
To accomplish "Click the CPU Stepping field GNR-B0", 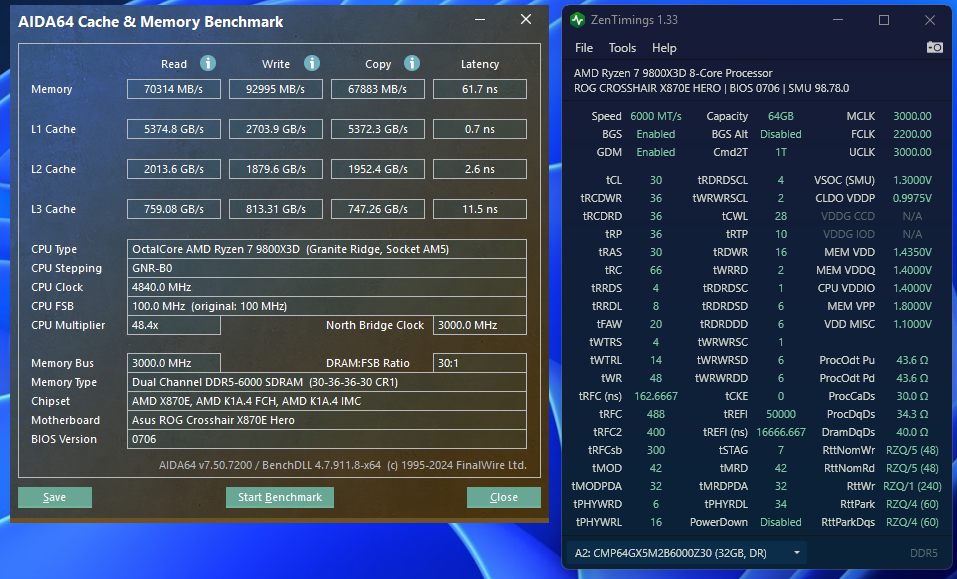I will [327, 268].
